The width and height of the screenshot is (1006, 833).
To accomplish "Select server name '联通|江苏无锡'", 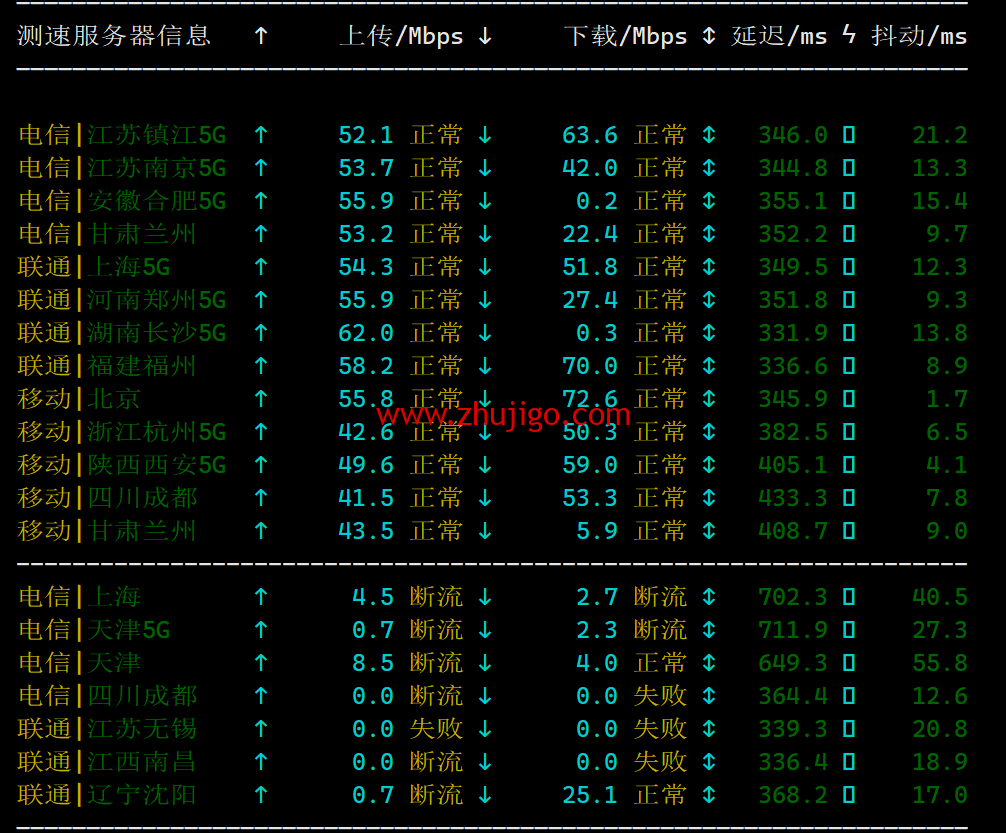I will 107,729.
